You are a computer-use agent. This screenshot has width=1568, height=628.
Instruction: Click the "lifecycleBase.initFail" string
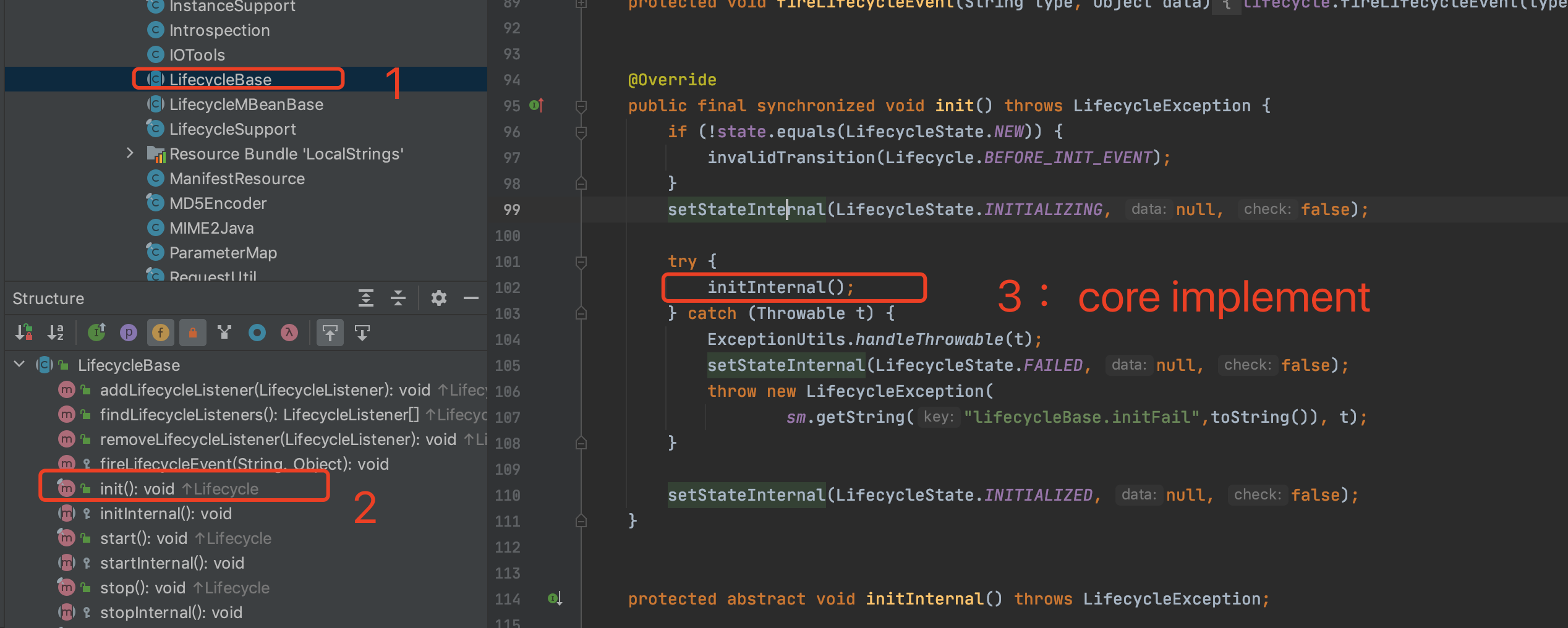[1081, 417]
